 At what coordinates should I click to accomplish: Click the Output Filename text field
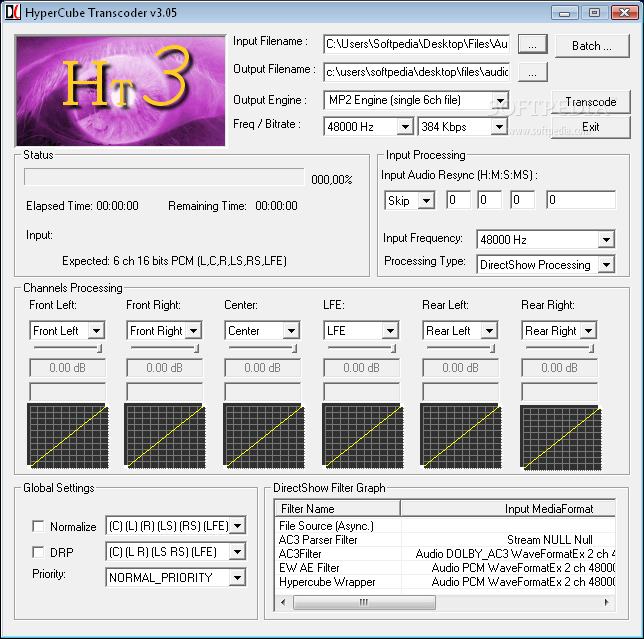tap(416, 72)
